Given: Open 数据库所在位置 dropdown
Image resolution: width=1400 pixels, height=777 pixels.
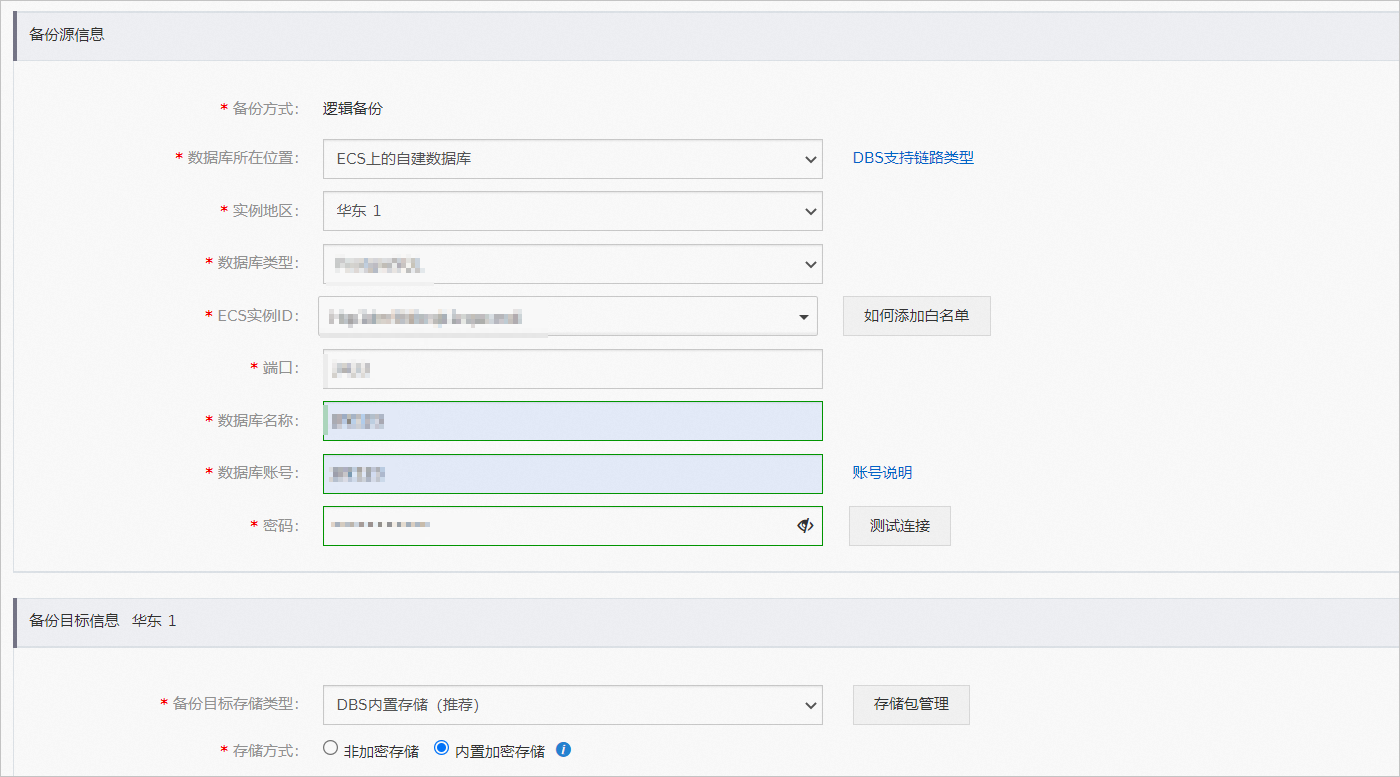Looking at the screenshot, I should click(573, 158).
